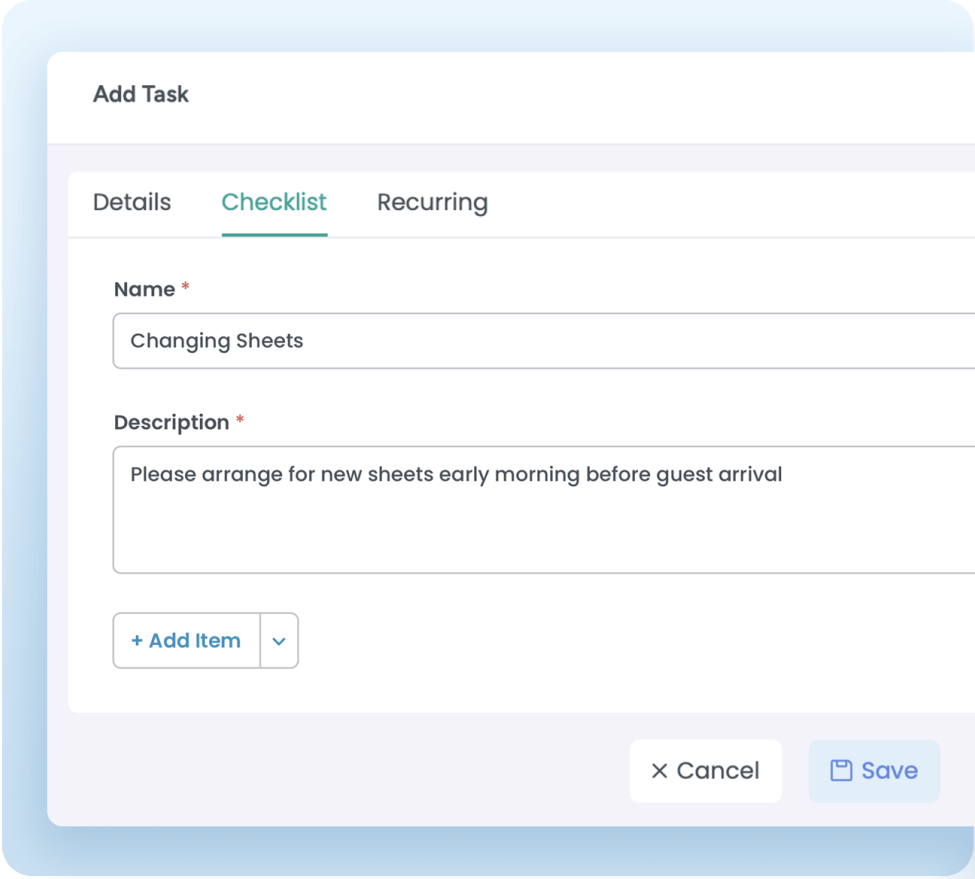Cancel the Add Task dialog
Viewport: 975px width, 879px height.
[x=705, y=771]
